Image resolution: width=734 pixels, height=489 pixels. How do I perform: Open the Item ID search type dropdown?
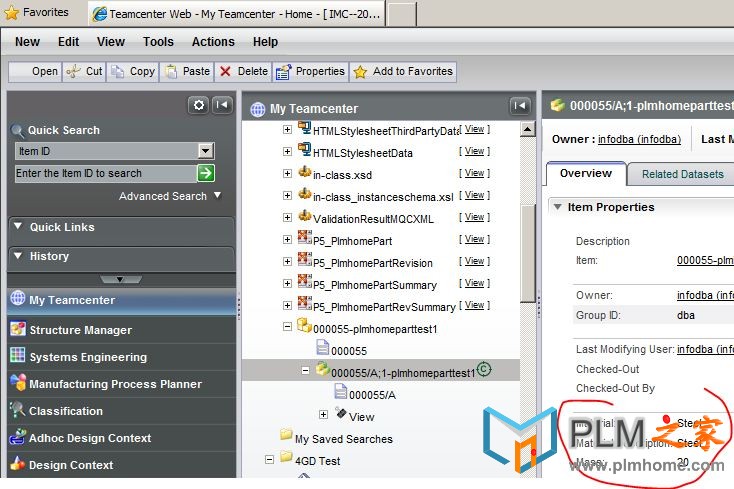(x=206, y=151)
